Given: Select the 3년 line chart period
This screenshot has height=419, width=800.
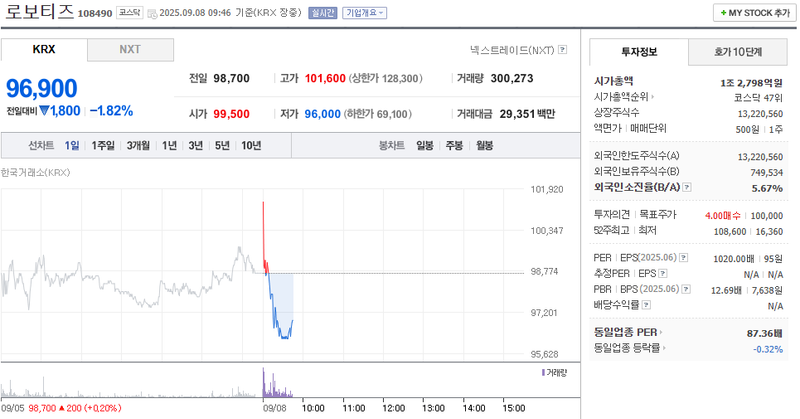Looking at the screenshot, I should (x=196, y=145).
